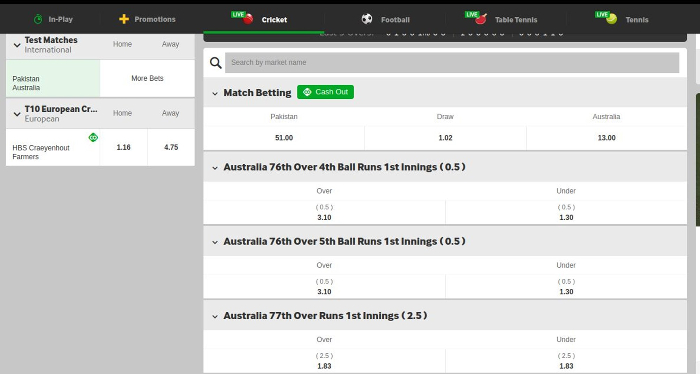The width and height of the screenshot is (700, 374).
Task: Collapse the Match Betting market
Action: point(215,93)
